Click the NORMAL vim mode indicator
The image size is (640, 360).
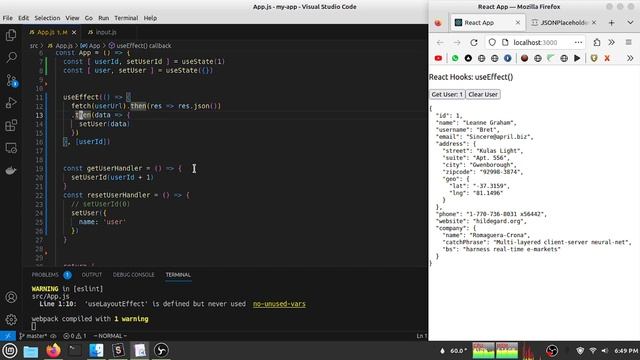point(110,336)
